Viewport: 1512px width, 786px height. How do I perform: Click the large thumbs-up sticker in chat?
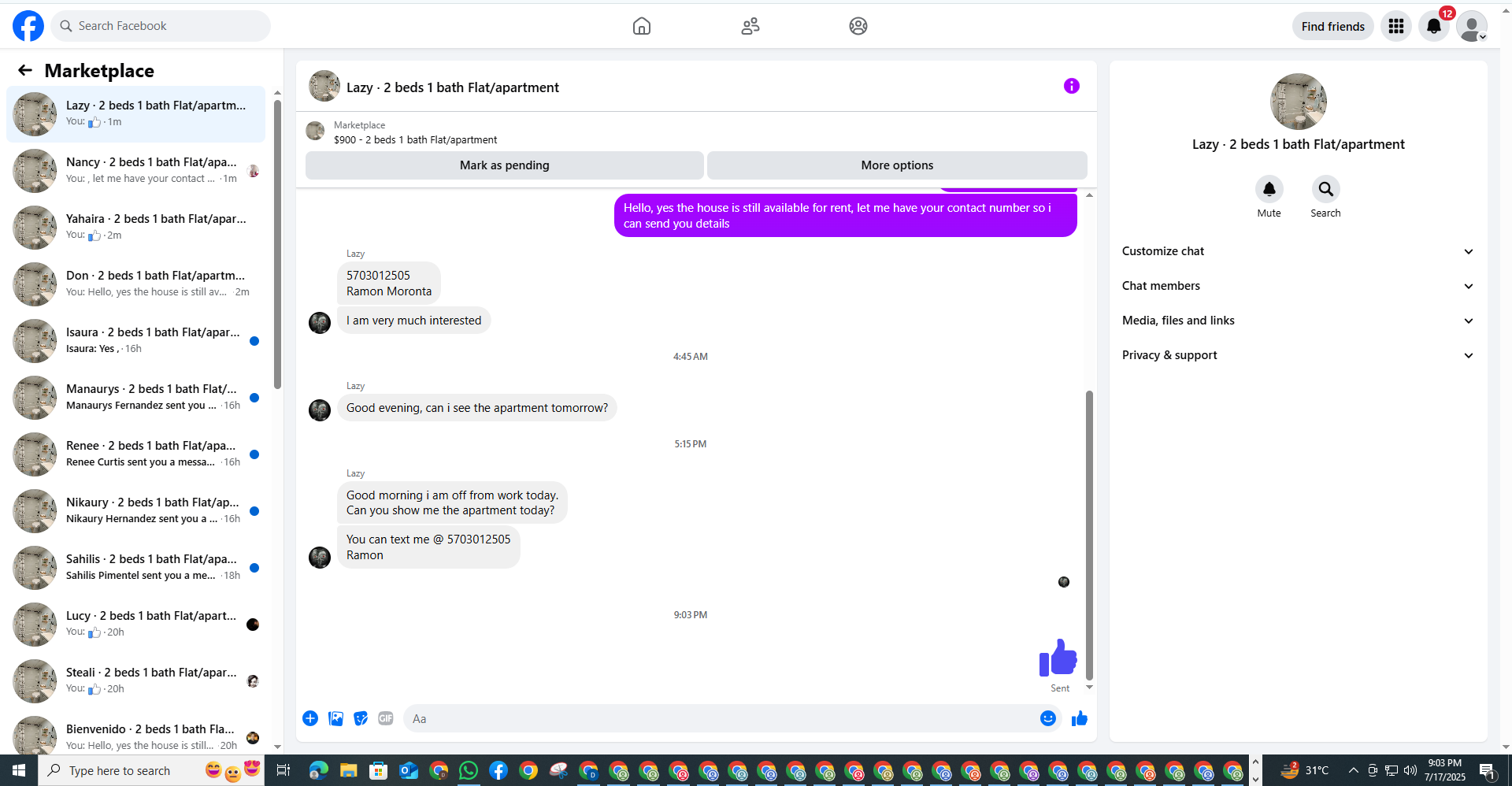tap(1058, 658)
